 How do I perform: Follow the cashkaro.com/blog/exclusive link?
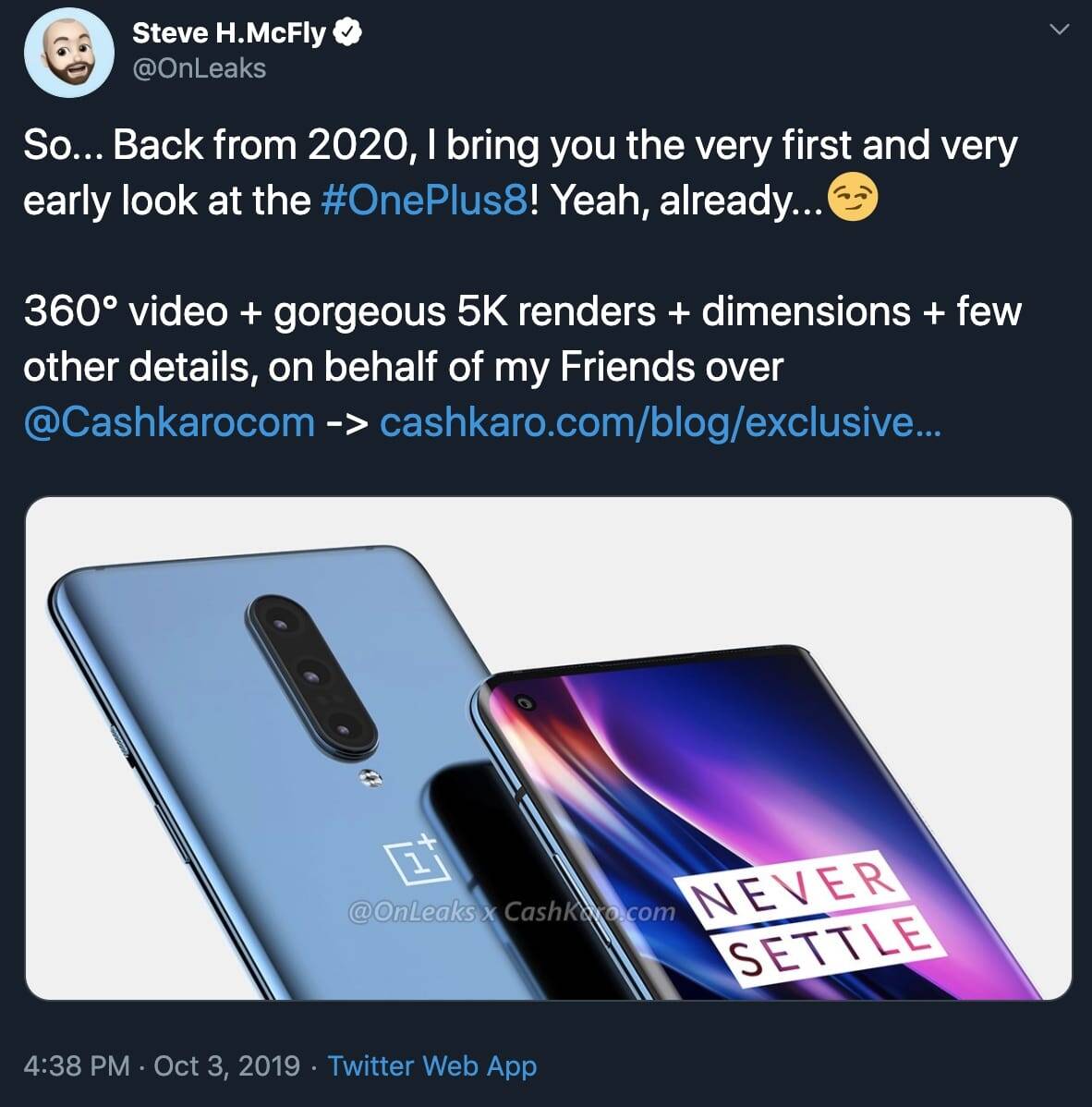tap(660, 423)
